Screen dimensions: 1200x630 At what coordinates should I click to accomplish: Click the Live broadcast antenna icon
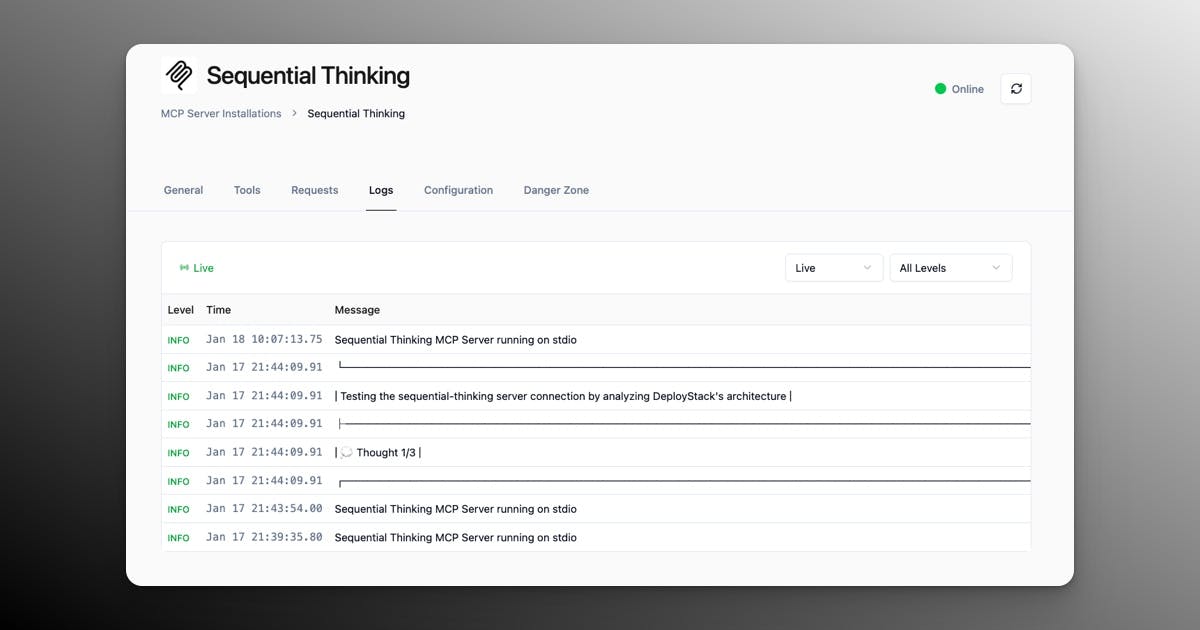point(182,267)
